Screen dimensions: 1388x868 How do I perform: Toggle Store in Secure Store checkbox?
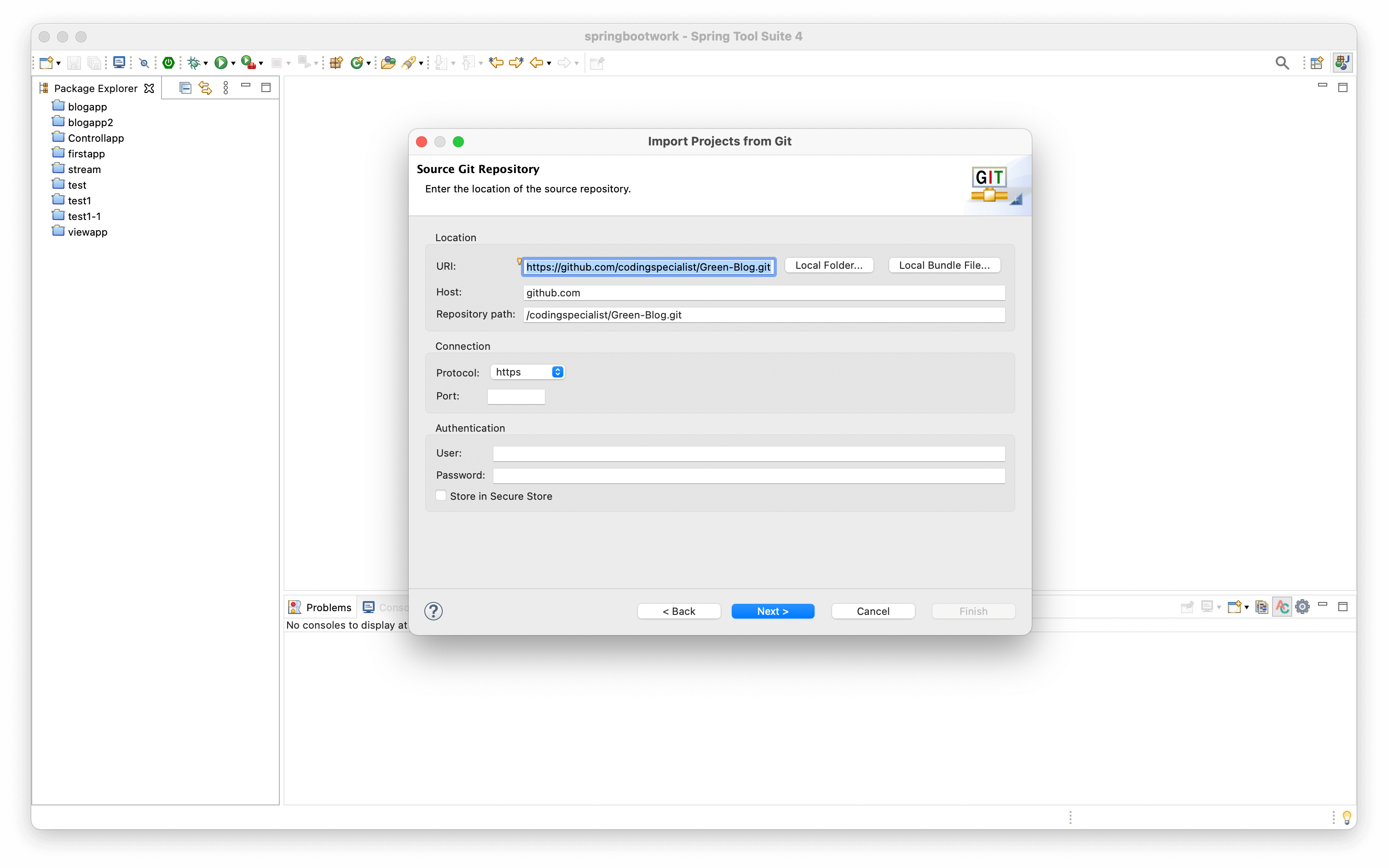pyautogui.click(x=441, y=496)
